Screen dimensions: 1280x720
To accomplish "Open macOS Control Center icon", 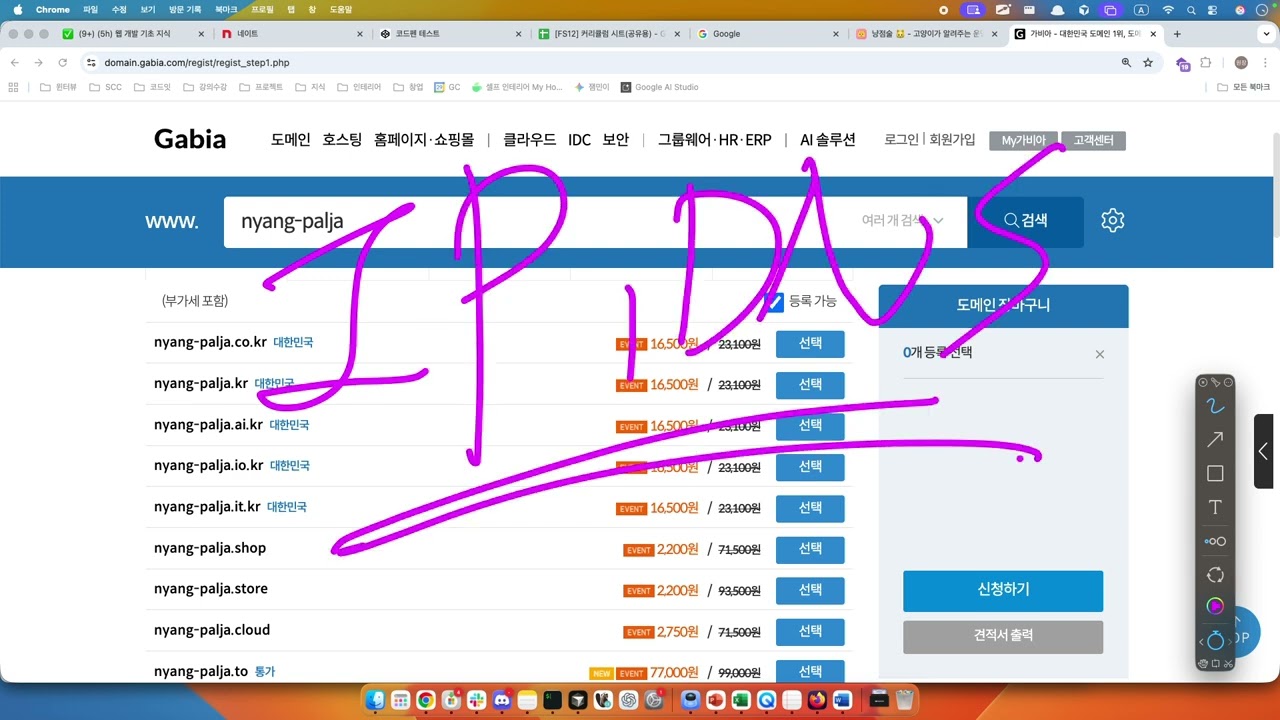I will pos(1212,9).
